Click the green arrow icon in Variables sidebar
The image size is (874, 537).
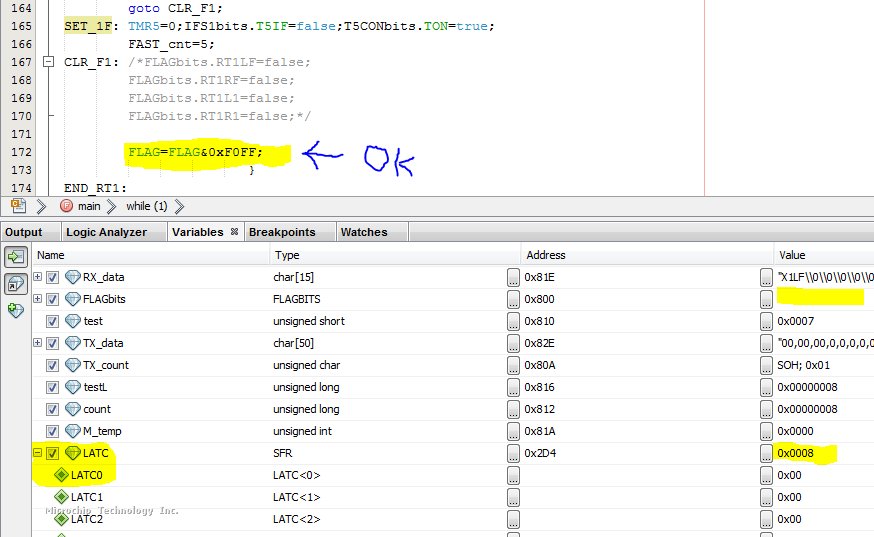pyautogui.click(x=16, y=256)
